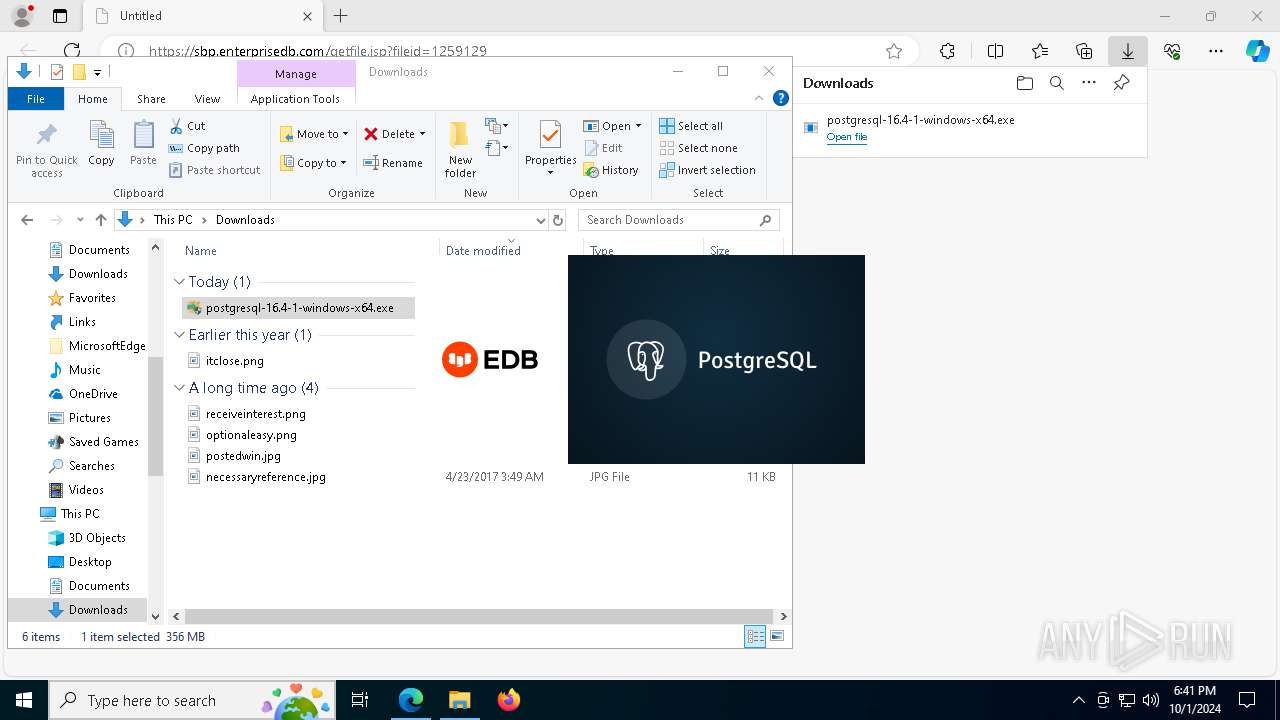Click the Task View taskbar button
Viewport: 1280px width, 720px height.
pos(360,700)
